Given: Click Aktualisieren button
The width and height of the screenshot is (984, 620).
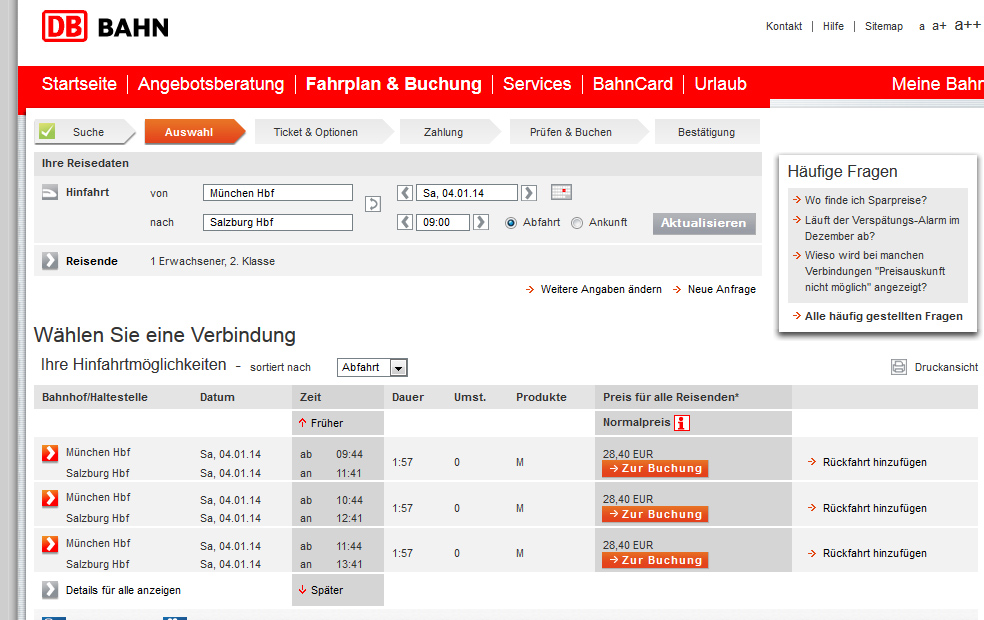Looking at the screenshot, I should coord(704,223).
